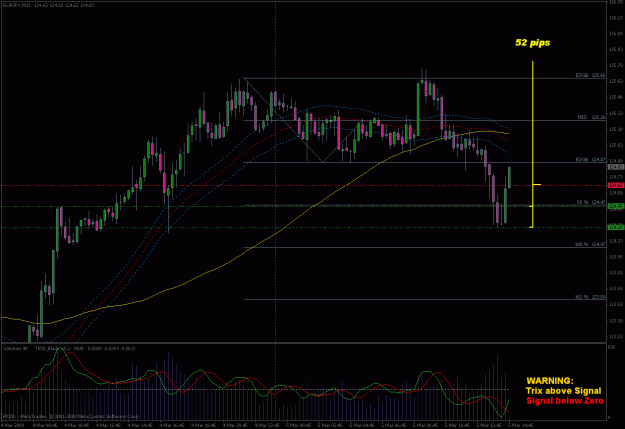Click the yellow vertical 52-pips measurement line
625x429 pixels.
click(x=533, y=144)
